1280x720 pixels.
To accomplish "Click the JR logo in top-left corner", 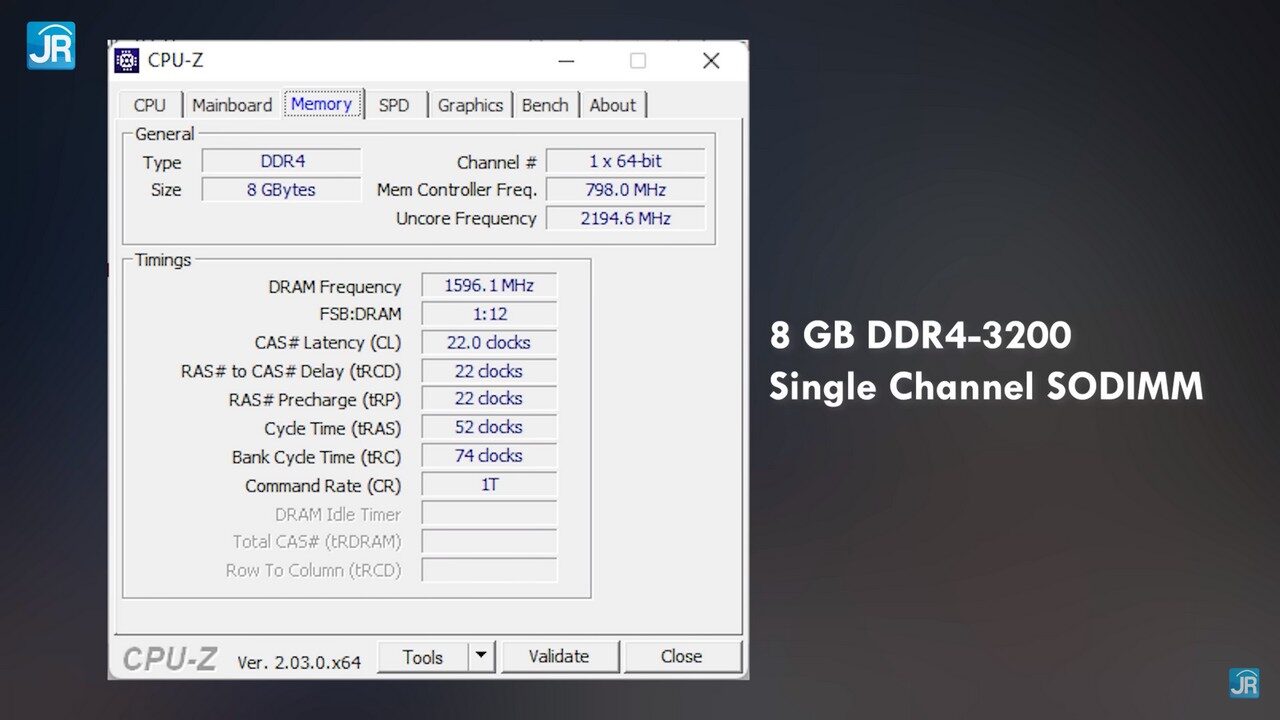I will [x=50, y=45].
